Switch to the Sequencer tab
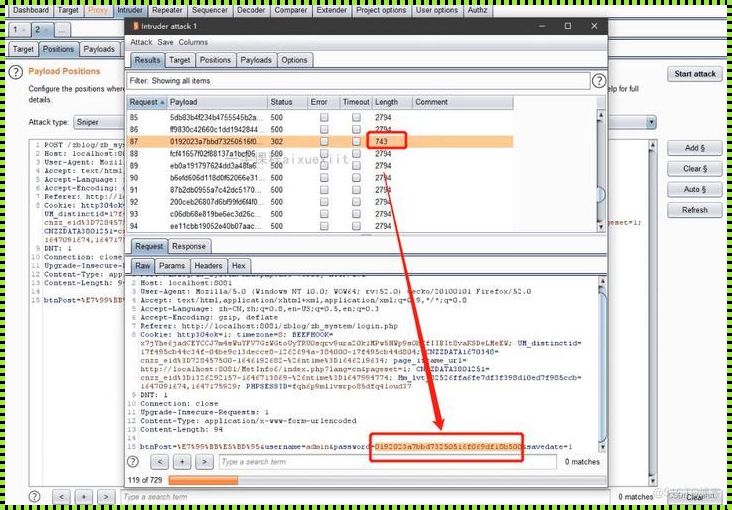 (209, 10)
